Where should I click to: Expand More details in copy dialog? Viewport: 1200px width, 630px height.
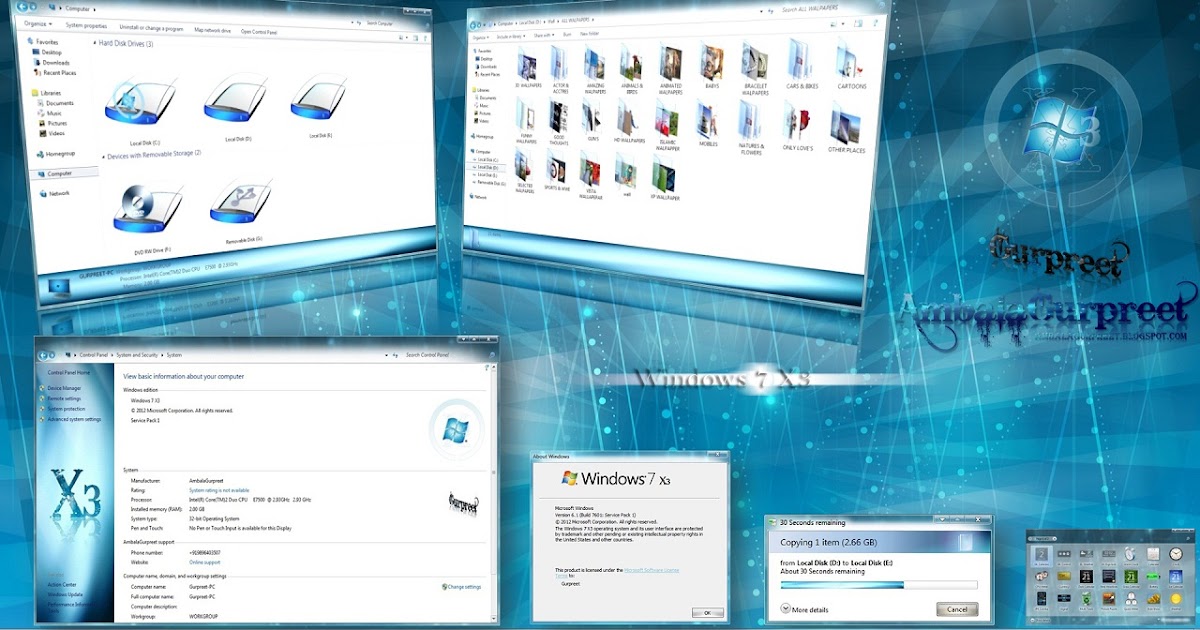pyautogui.click(x=805, y=609)
